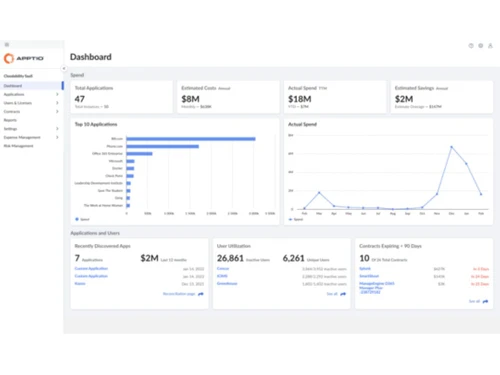This screenshot has height=375, width=500.
Task: Click the Actual Spend value $18M
Action: point(300,99)
